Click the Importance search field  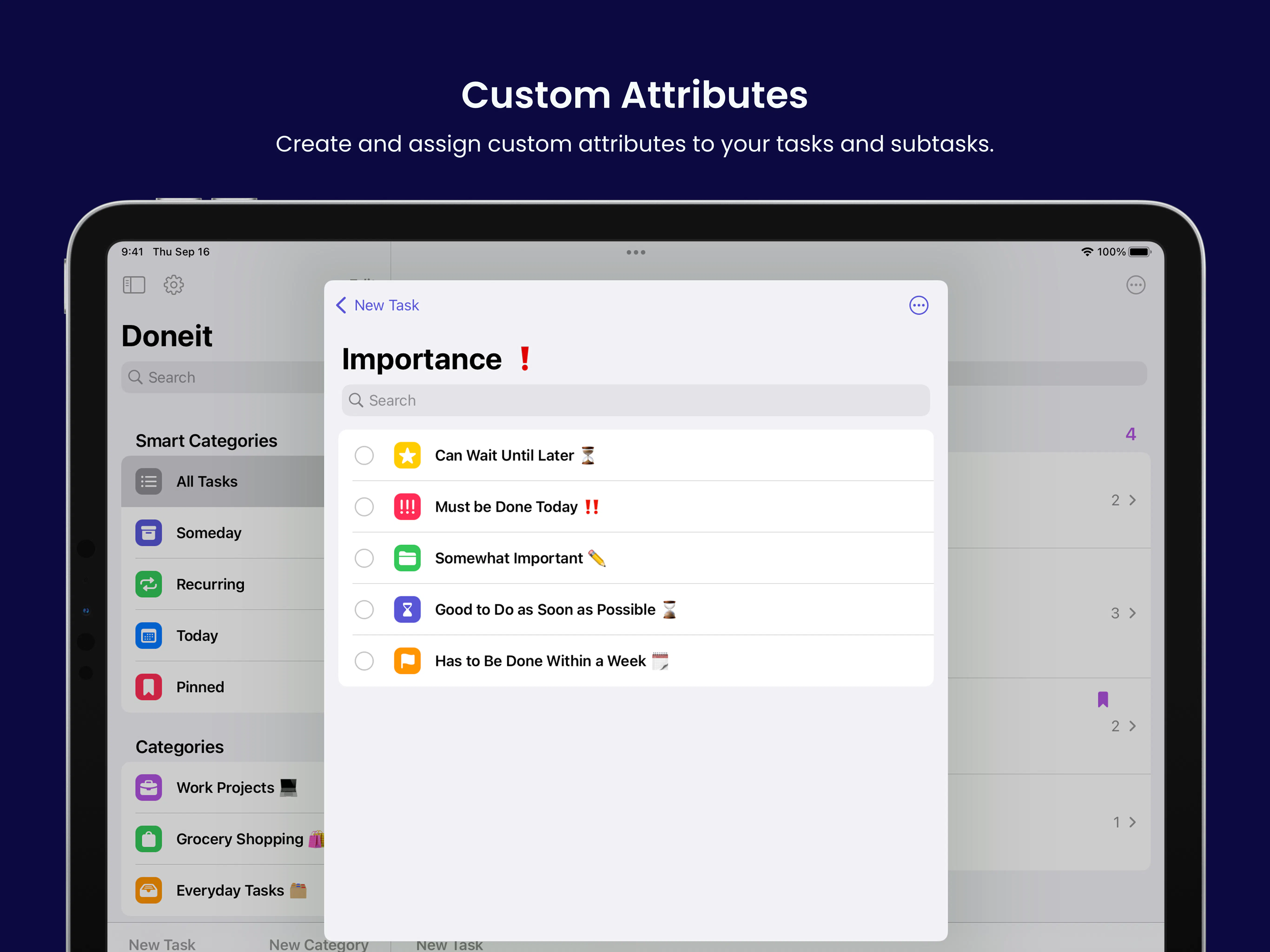pos(635,400)
